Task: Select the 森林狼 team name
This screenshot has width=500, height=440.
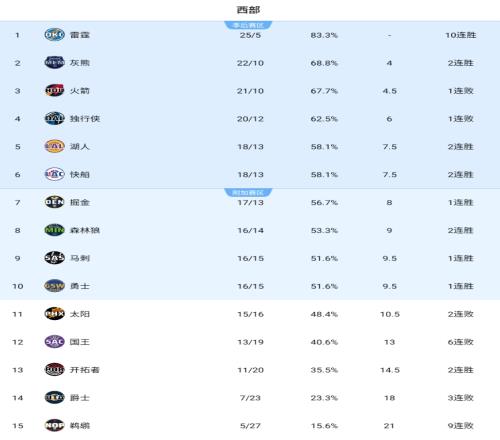Action: pyautogui.click(x=85, y=230)
